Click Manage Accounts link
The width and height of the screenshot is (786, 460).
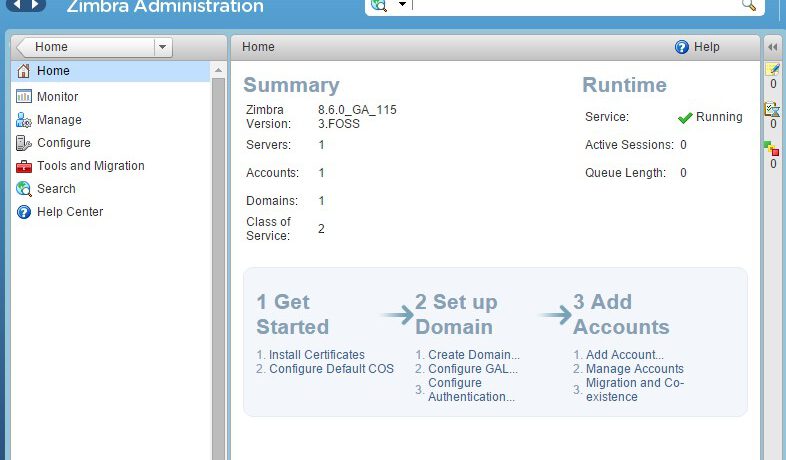pyautogui.click(x=635, y=369)
